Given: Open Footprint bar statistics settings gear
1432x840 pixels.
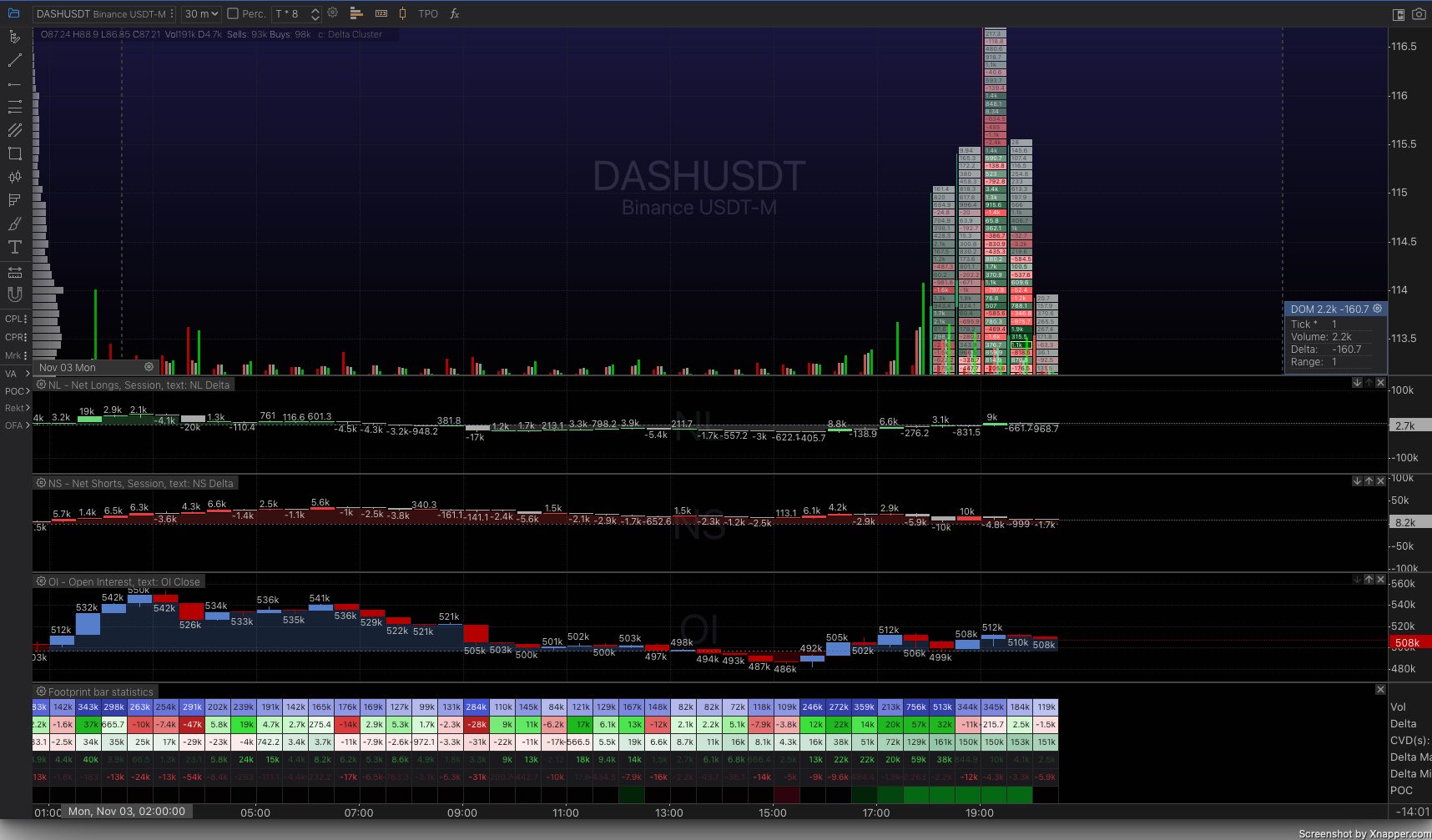Looking at the screenshot, I should [41, 692].
